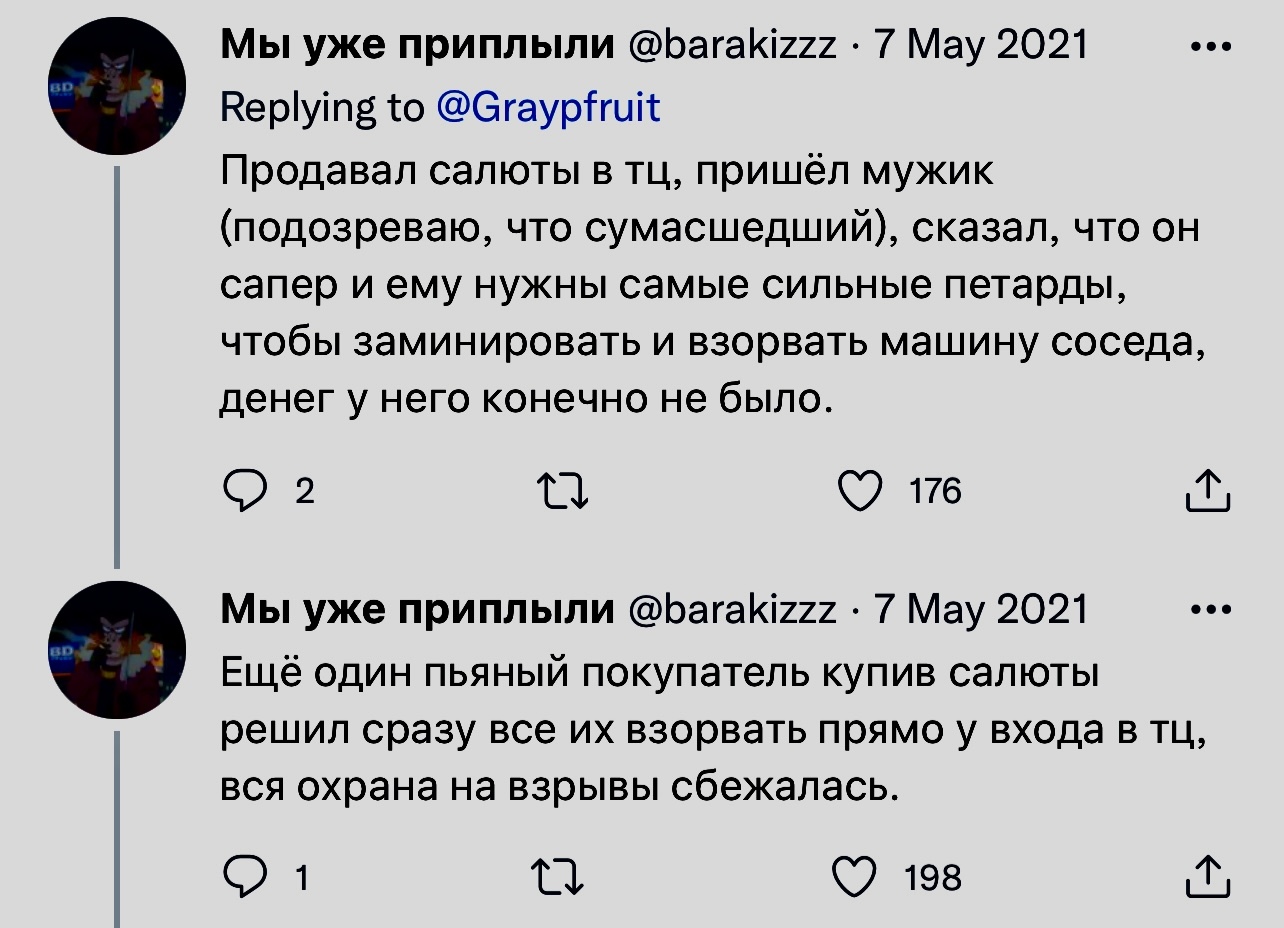Share the first tweet via share icon

1207,491
